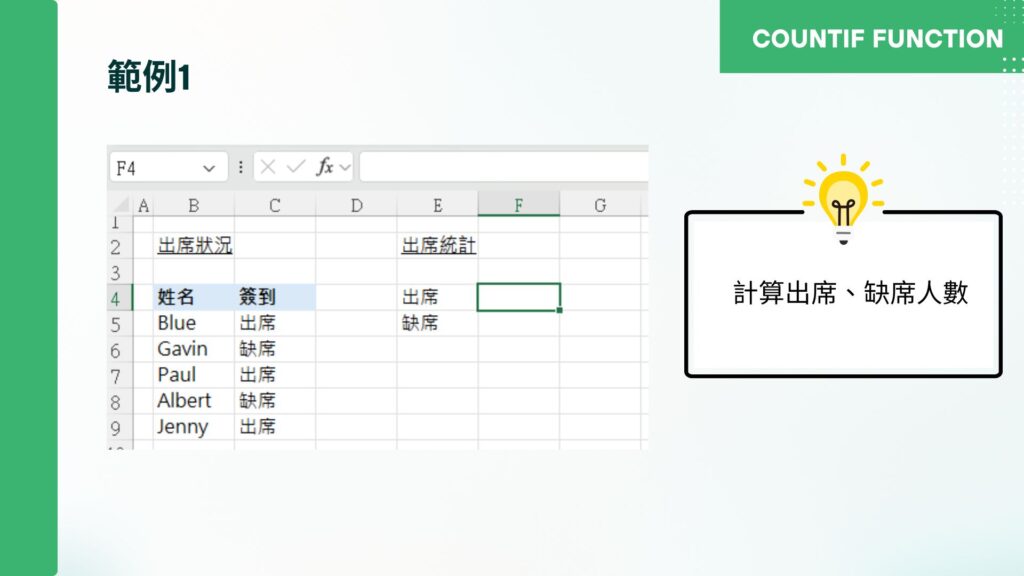Click the 缺席 label in column E
The width and height of the screenshot is (1024, 576).
pyautogui.click(x=438, y=323)
